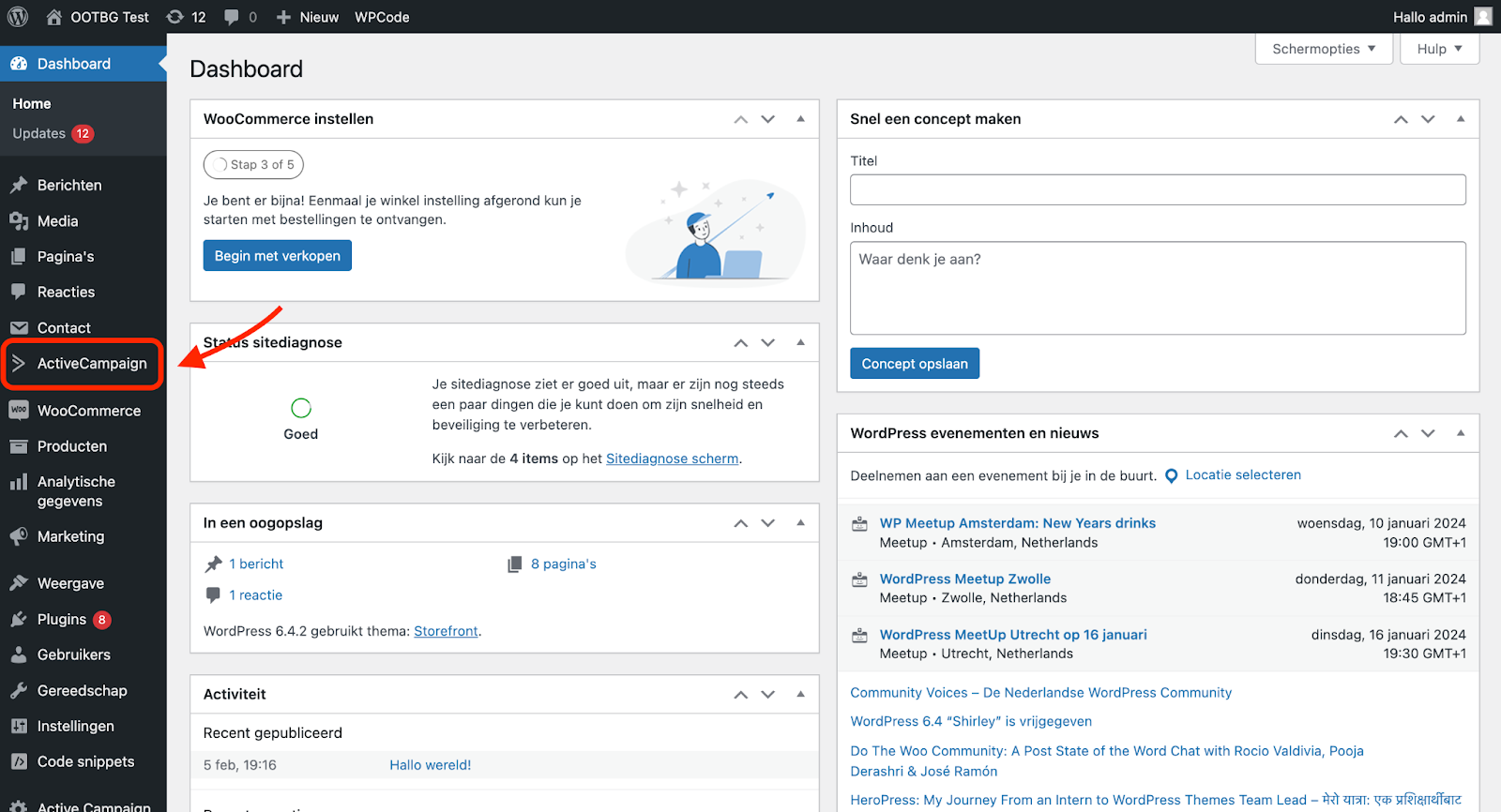Open Gebruikers via its person icon
The height and width of the screenshot is (812, 1501).
(19, 654)
